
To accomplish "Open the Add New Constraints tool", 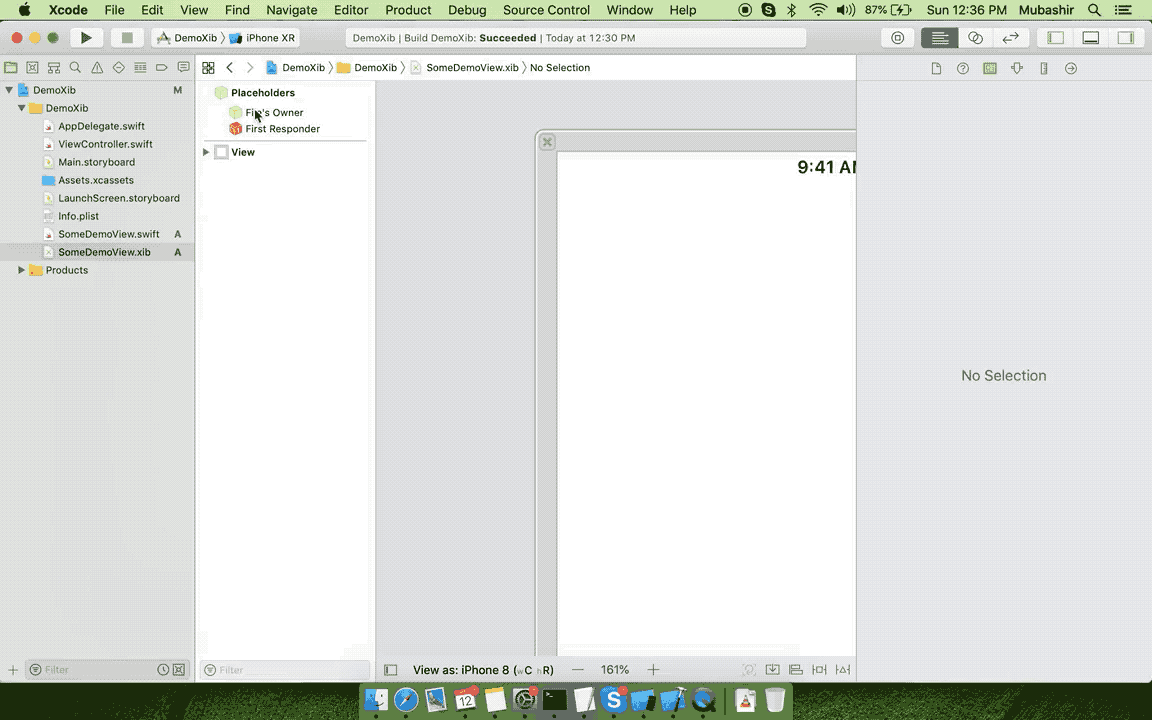I will pyautogui.click(x=820, y=670).
